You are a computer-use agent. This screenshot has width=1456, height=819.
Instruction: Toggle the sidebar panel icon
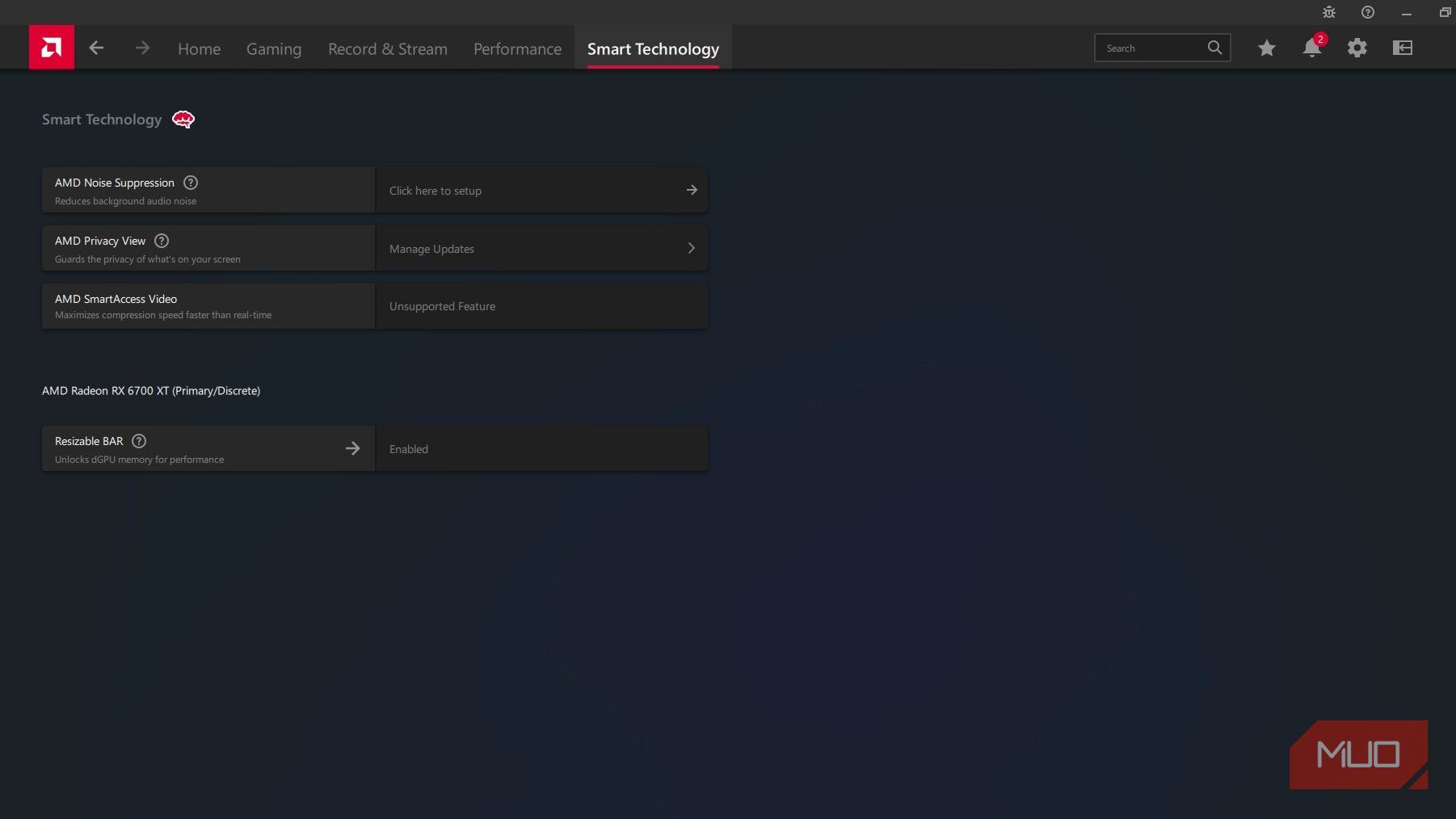coord(1403,48)
